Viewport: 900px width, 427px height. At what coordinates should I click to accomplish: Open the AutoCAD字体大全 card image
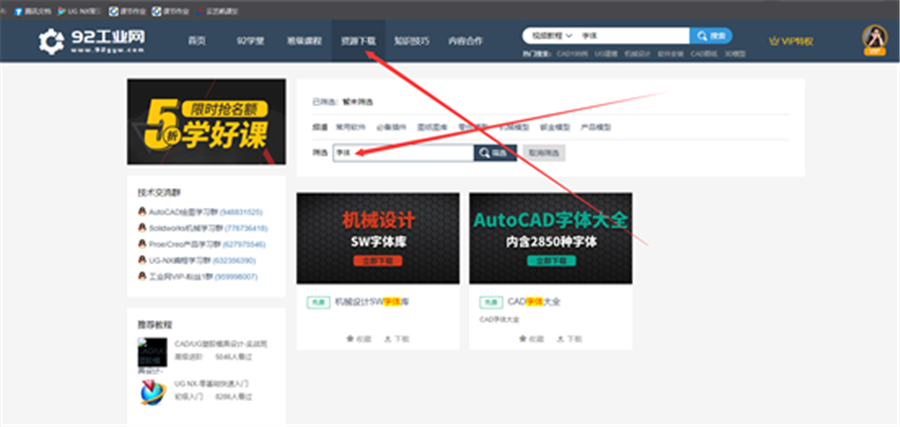tap(551, 238)
